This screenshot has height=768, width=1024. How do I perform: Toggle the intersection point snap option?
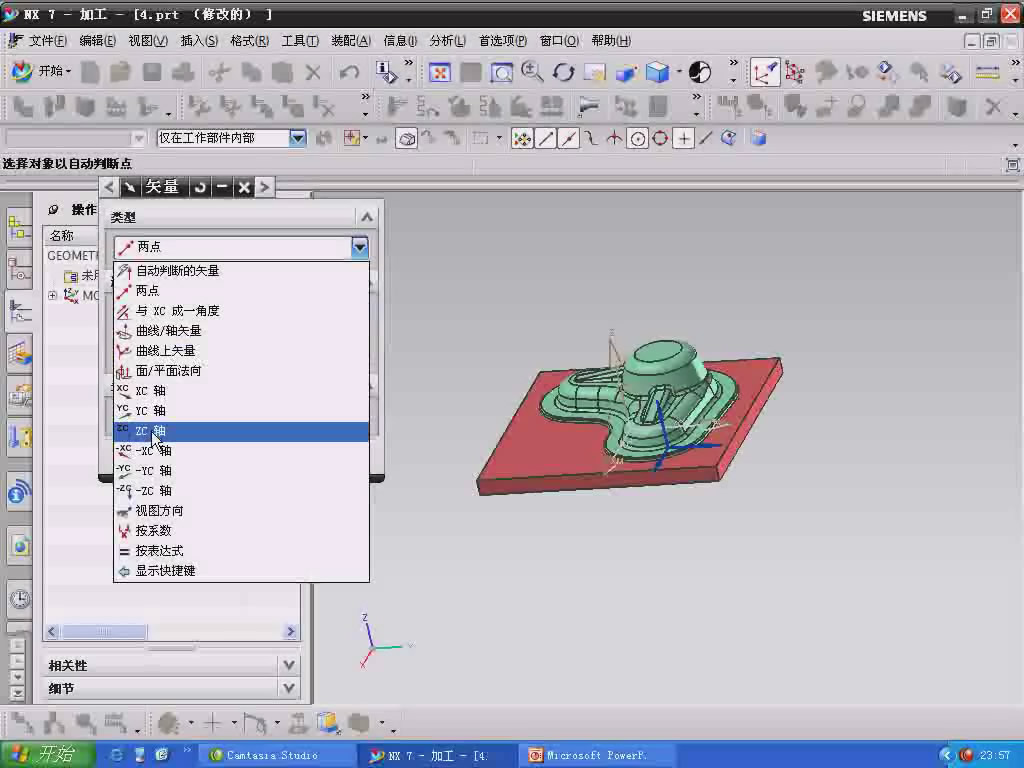614,138
